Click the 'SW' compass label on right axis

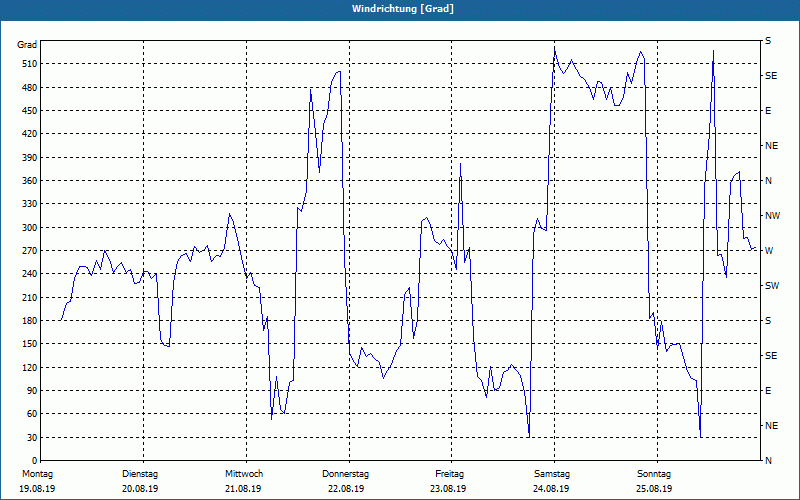772,286
